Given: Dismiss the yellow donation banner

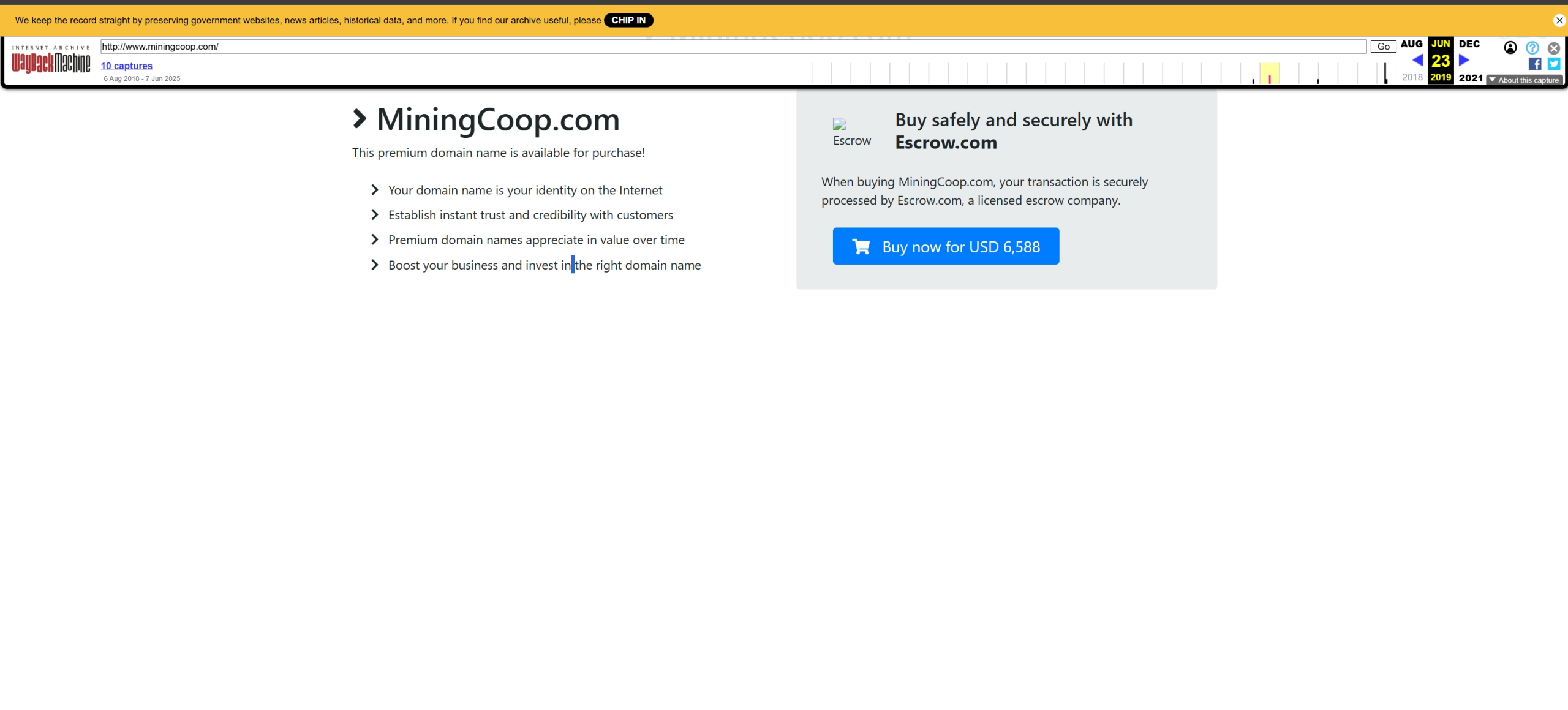Looking at the screenshot, I should pos(1559,20).
